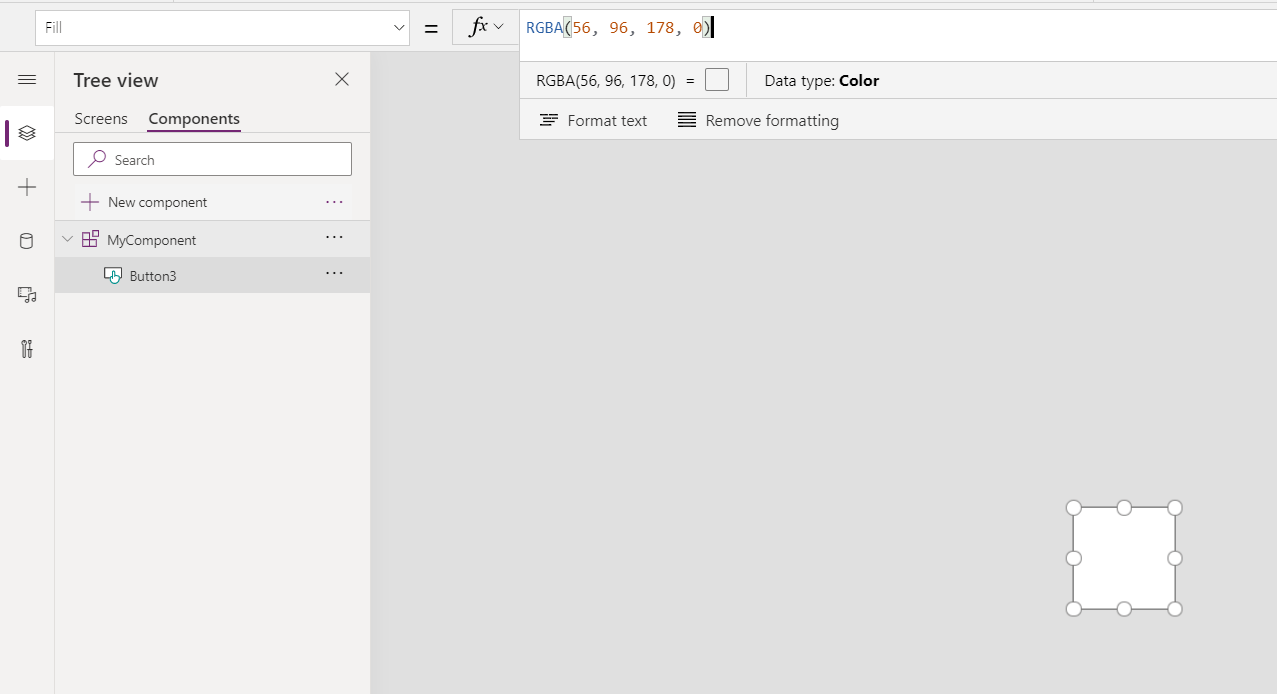Click the search magnifier in Tree view
The width and height of the screenshot is (1277, 694).
(x=96, y=159)
